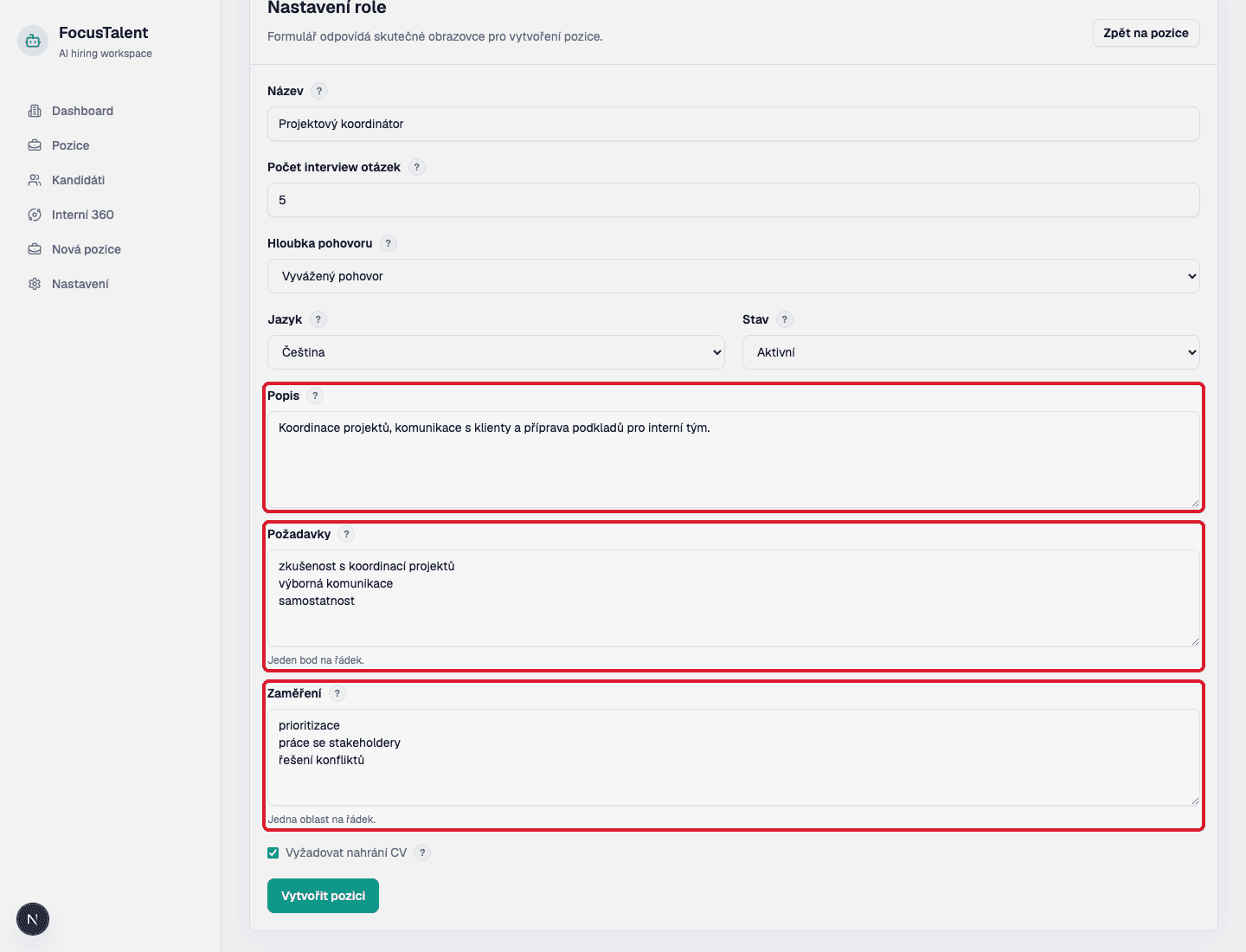Show help tooltip for Požadavky field
The image size is (1246, 952).
pos(346,534)
